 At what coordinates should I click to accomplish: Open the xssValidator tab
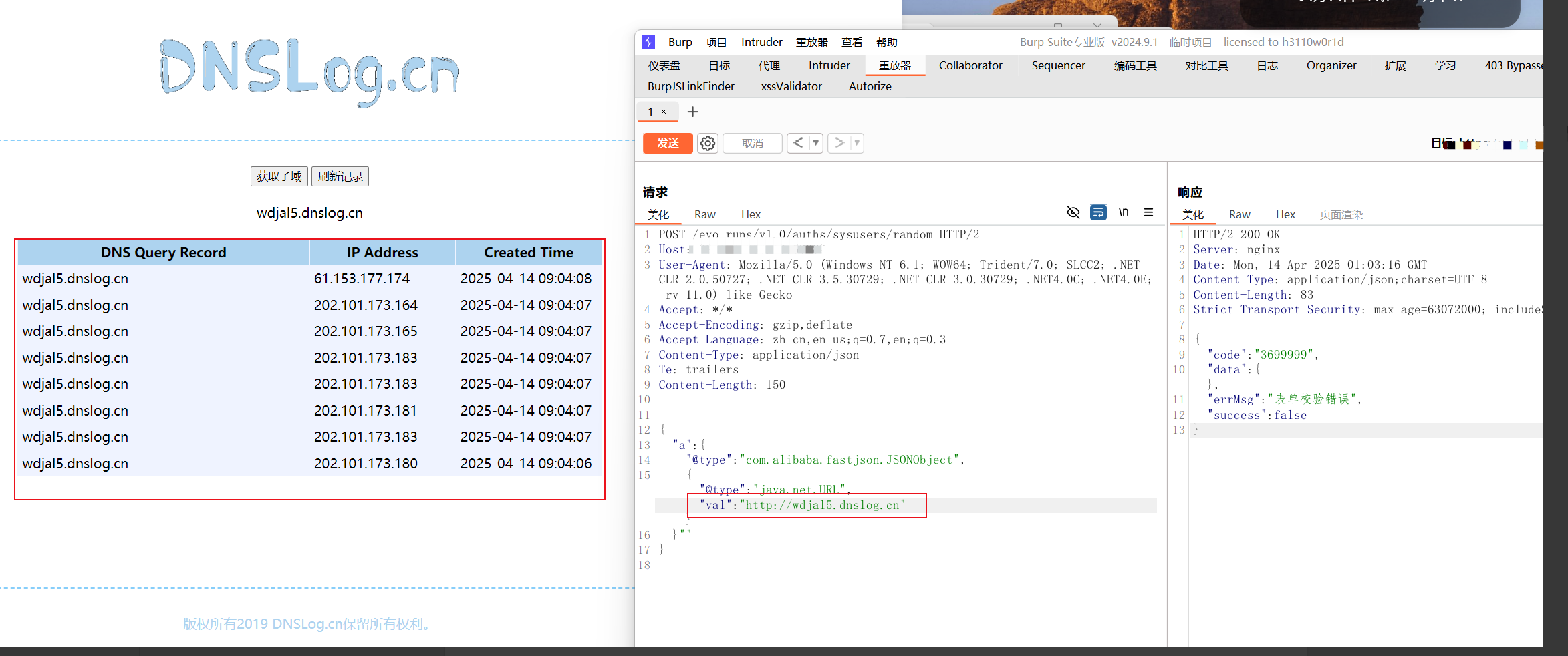click(791, 86)
